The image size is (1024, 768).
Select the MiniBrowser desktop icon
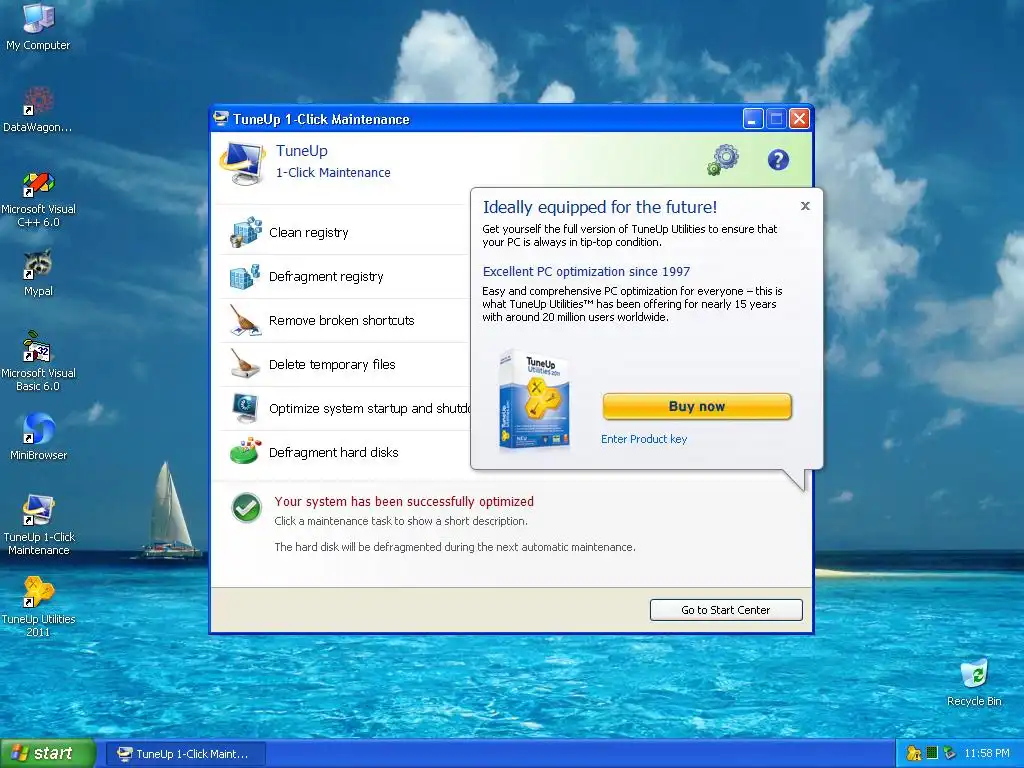38,436
